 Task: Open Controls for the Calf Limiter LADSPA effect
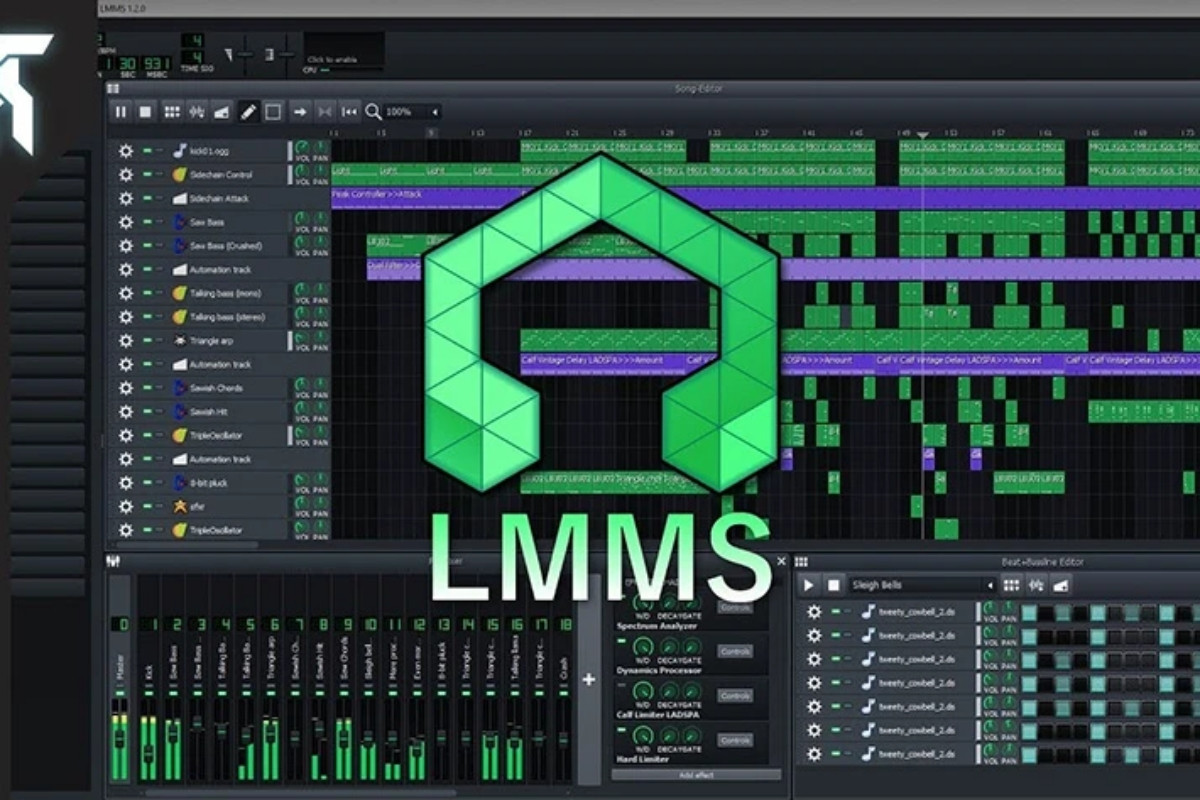735,695
